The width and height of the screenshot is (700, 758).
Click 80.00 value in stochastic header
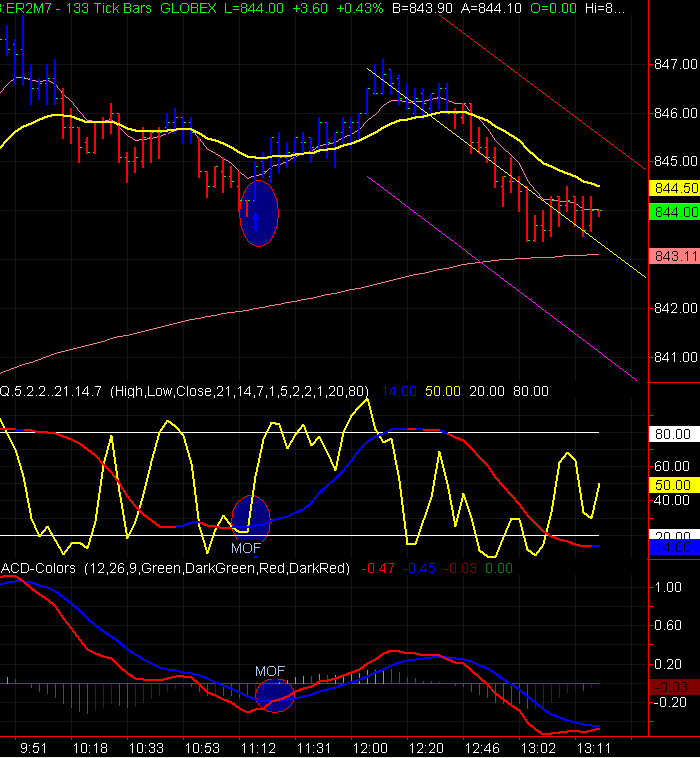click(531, 391)
